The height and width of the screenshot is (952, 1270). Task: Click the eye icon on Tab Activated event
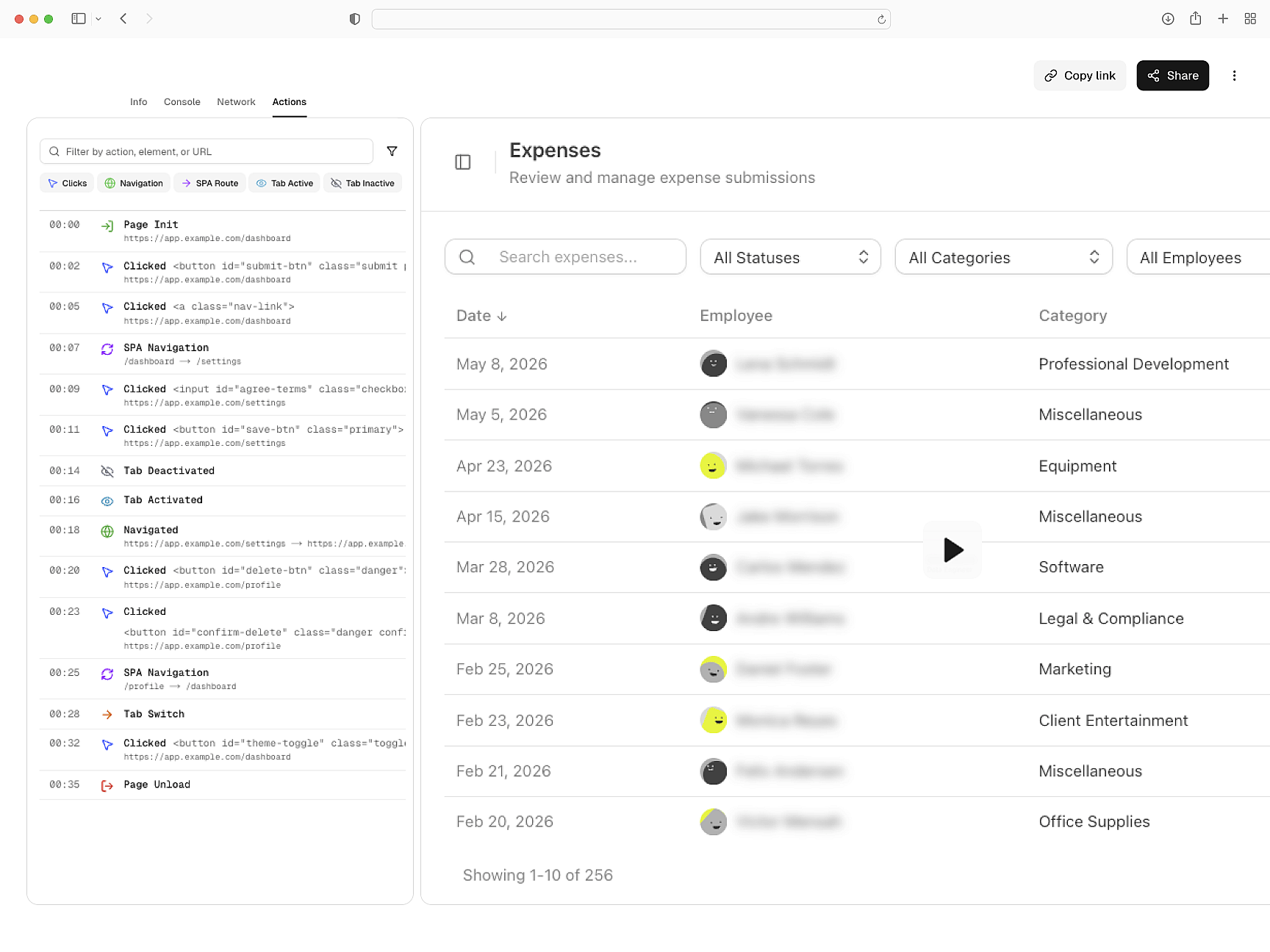click(x=107, y=500)
